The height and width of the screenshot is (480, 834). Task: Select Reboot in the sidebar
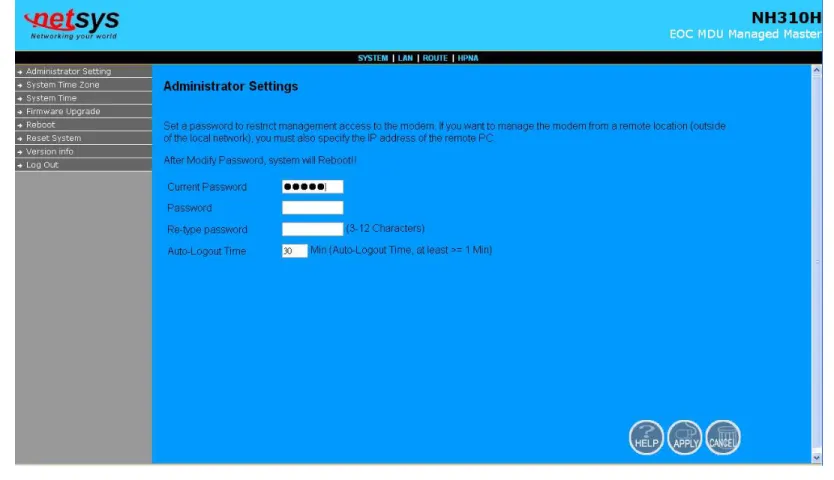[84, 125]
